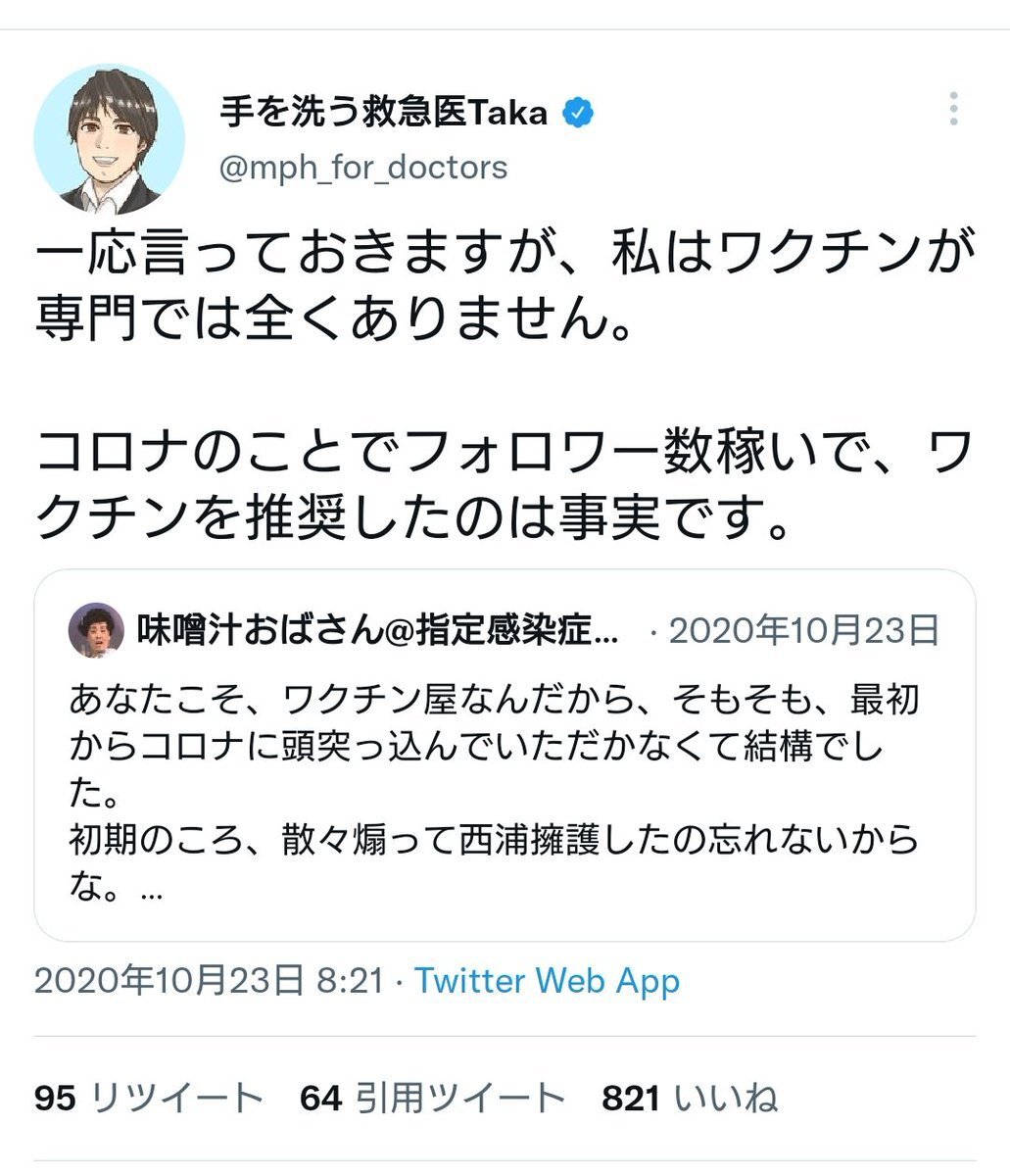View the 95 リツイート list

[x=149, y=1099]
